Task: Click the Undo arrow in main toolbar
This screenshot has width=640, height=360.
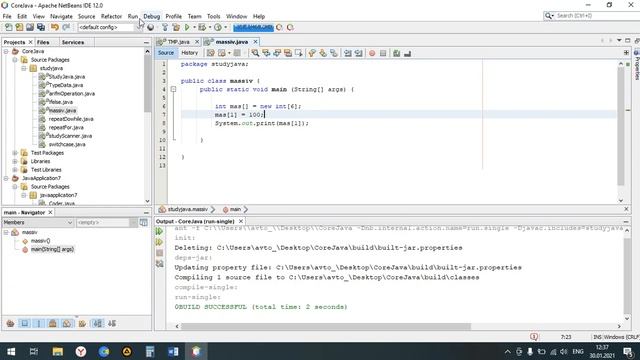Action: [x=55, y=27]
